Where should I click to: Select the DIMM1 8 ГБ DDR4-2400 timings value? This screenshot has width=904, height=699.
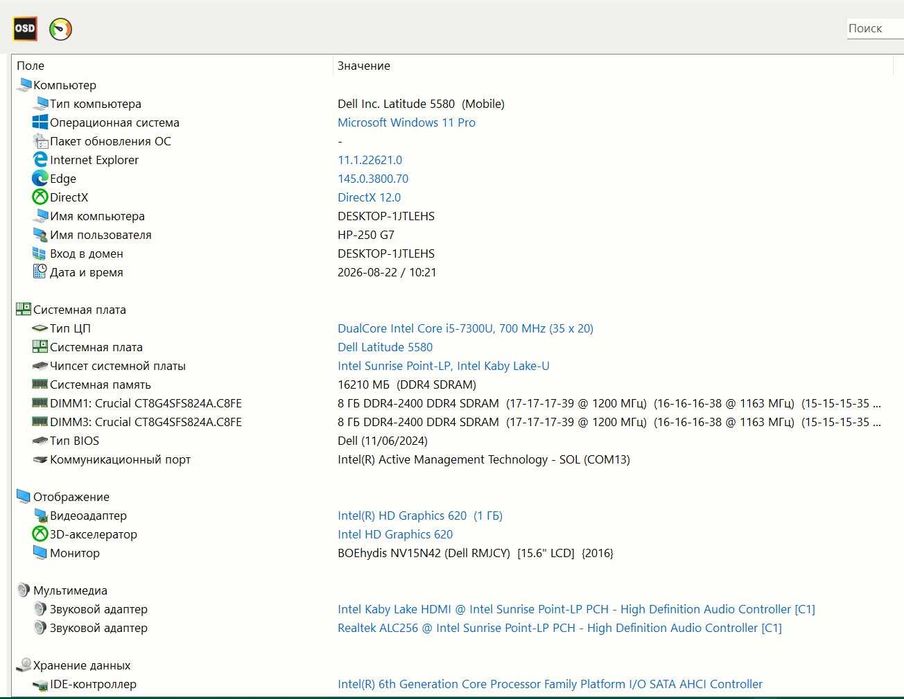(x=609, y=403)
